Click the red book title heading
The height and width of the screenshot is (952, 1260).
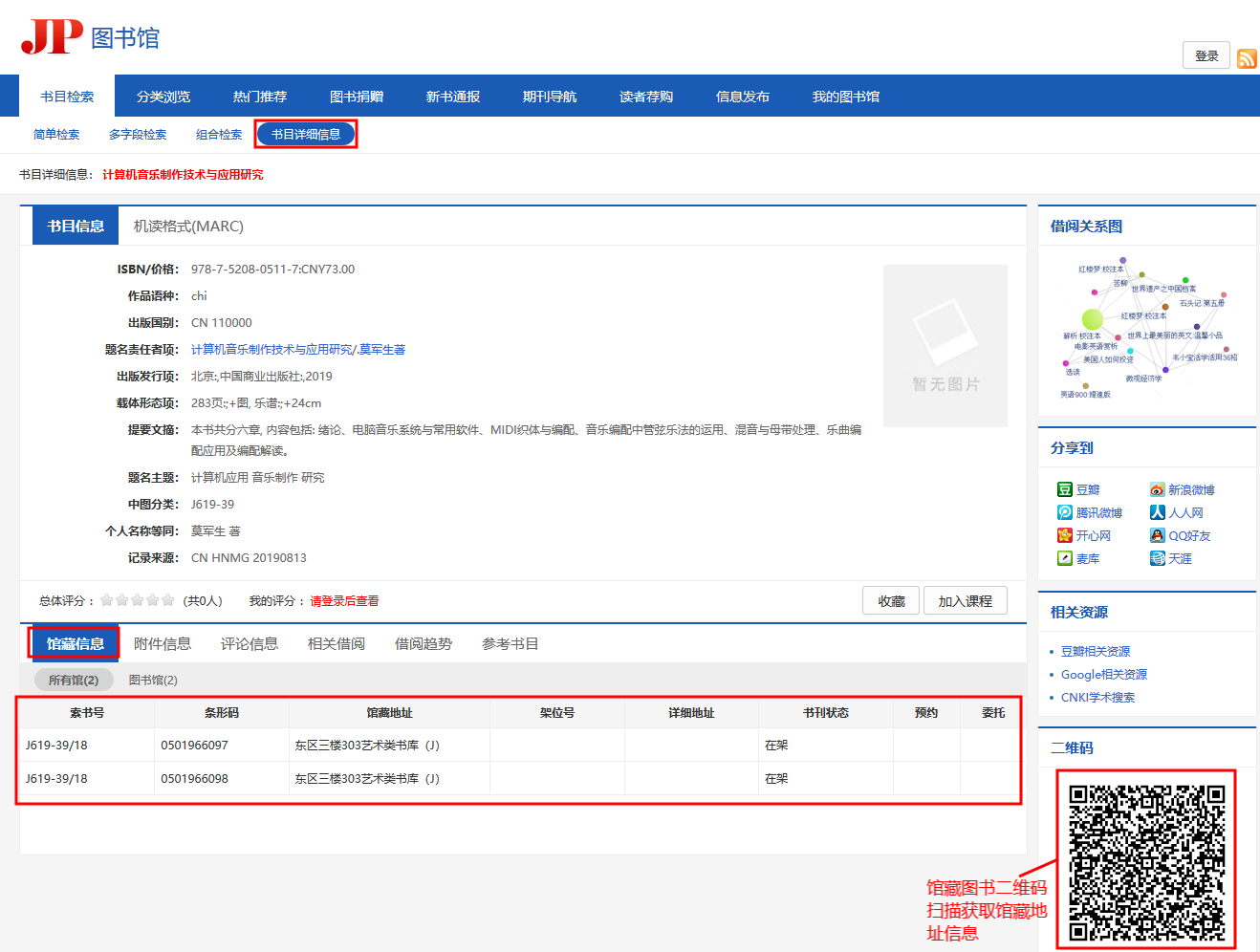(x=183, y=175)
